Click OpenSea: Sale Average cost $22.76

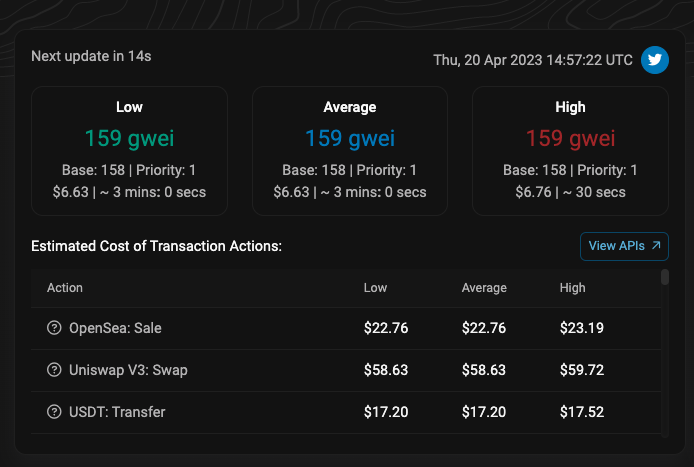tap(484, 328)
